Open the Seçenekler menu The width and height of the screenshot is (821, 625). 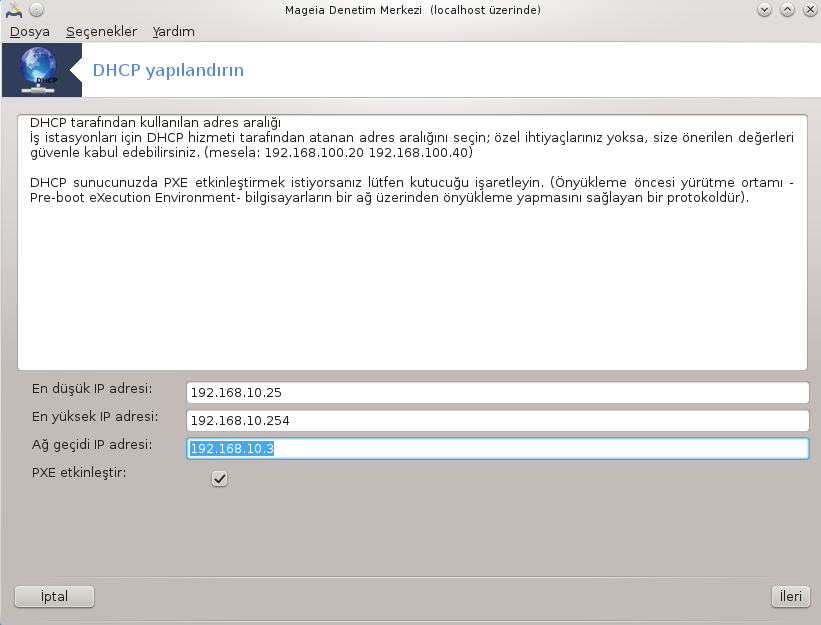(x=101, y=32)
